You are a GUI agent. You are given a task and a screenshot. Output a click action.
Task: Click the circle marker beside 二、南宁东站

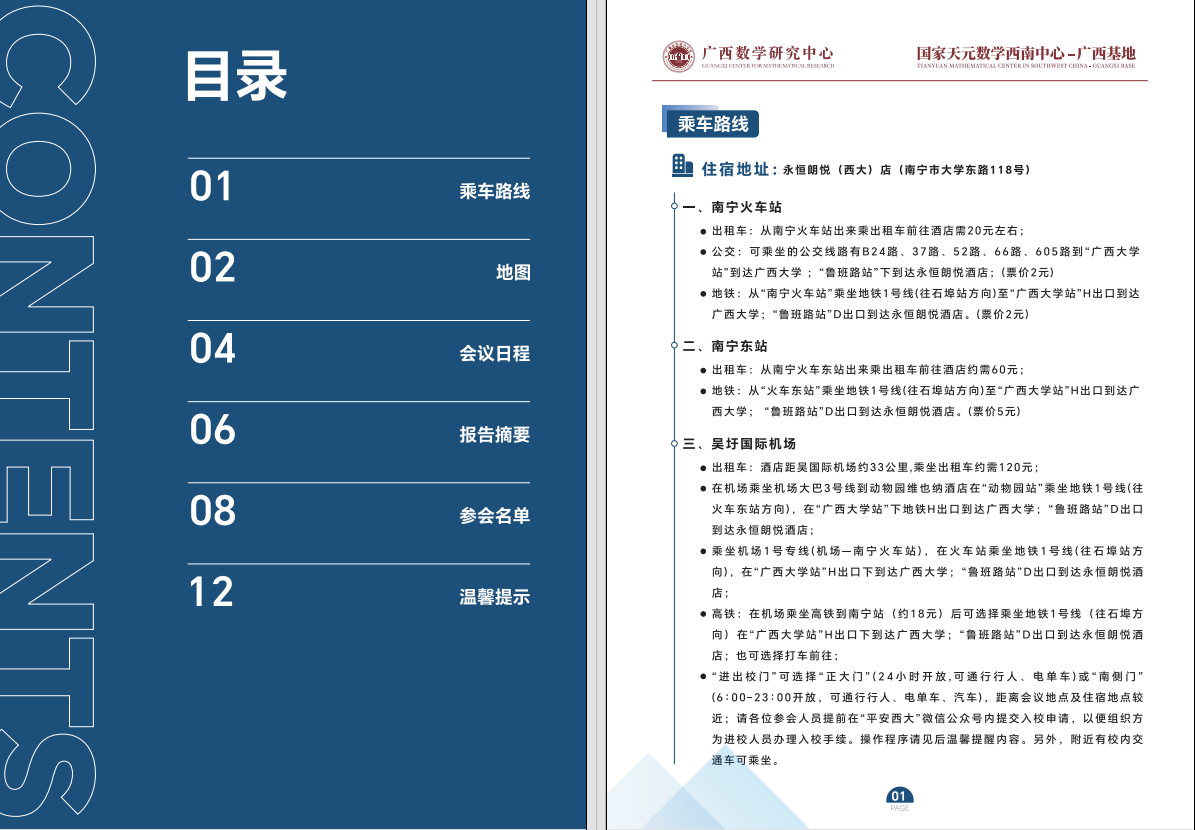pyautogui.click(x=675, y=346)
